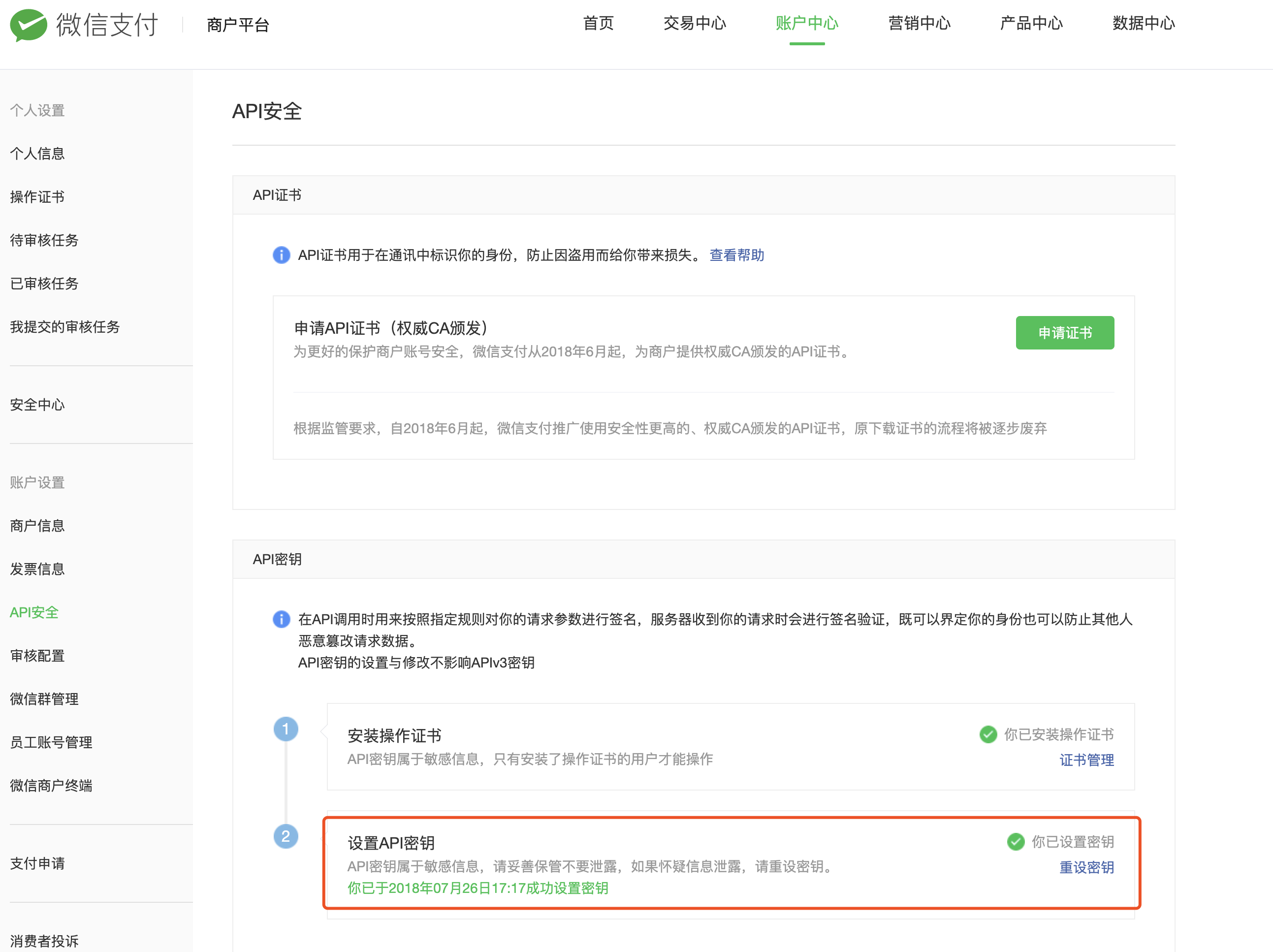Open 员工账号管理 in the sidebar

click(x=51, y=742)
